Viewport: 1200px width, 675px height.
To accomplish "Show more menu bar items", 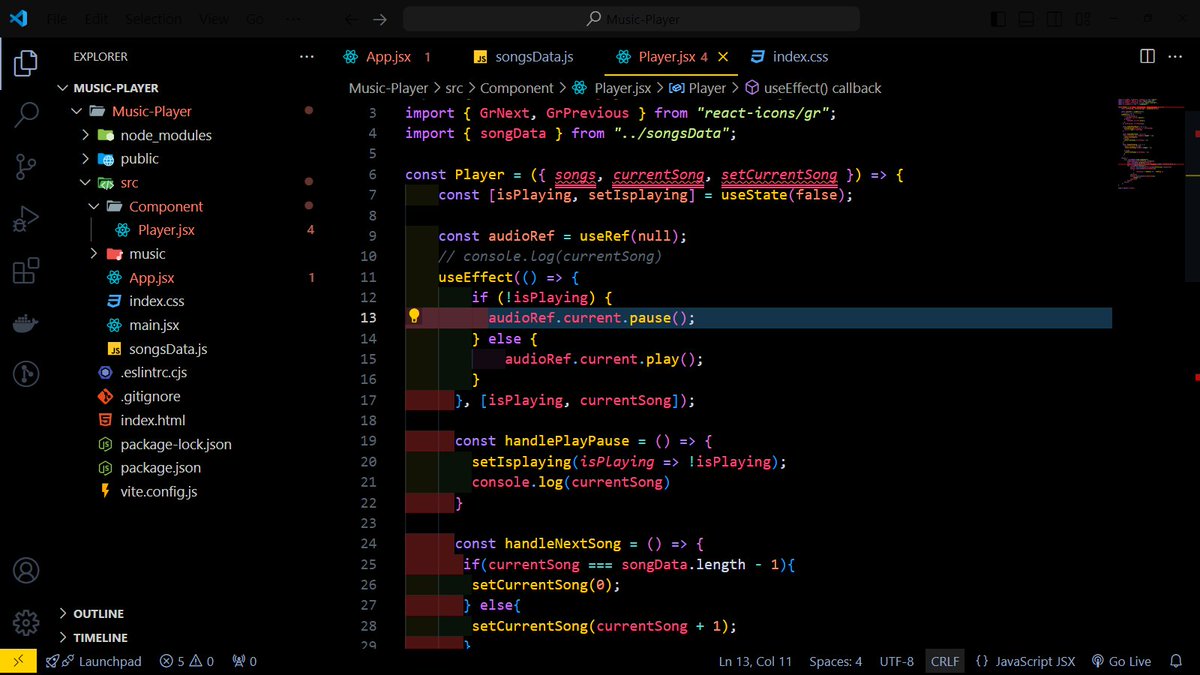I will point(295,19).
